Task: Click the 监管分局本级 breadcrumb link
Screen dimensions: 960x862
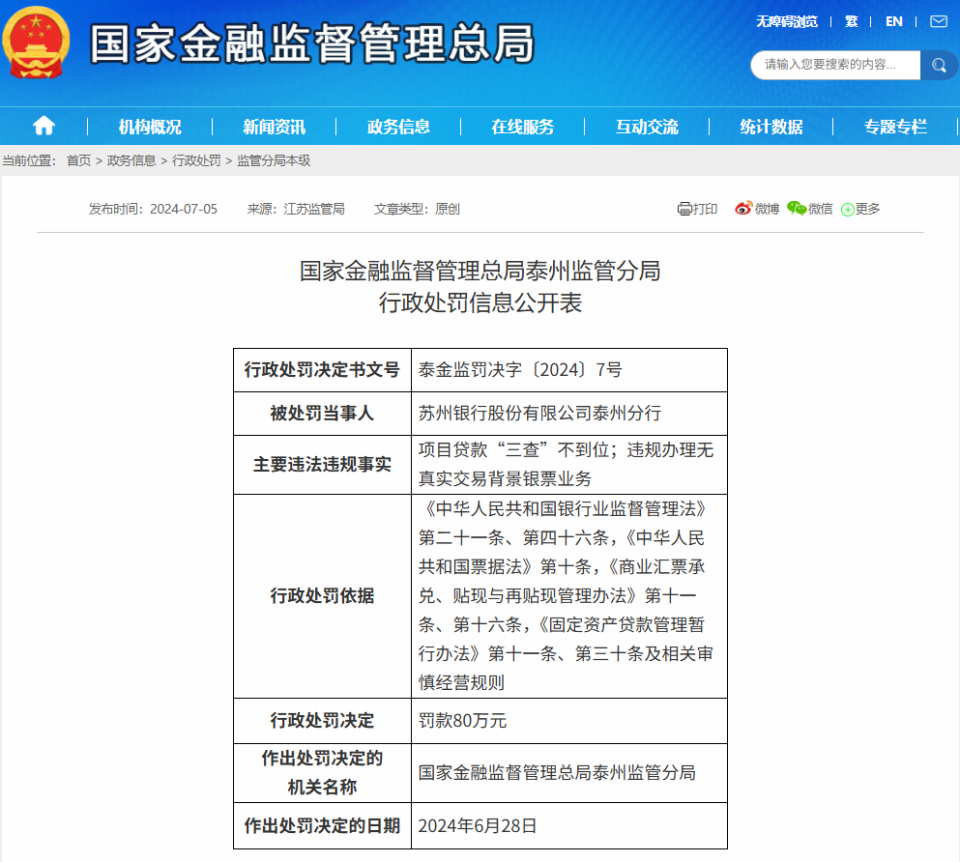Action: pyautogui.click(x=274, y=160)
